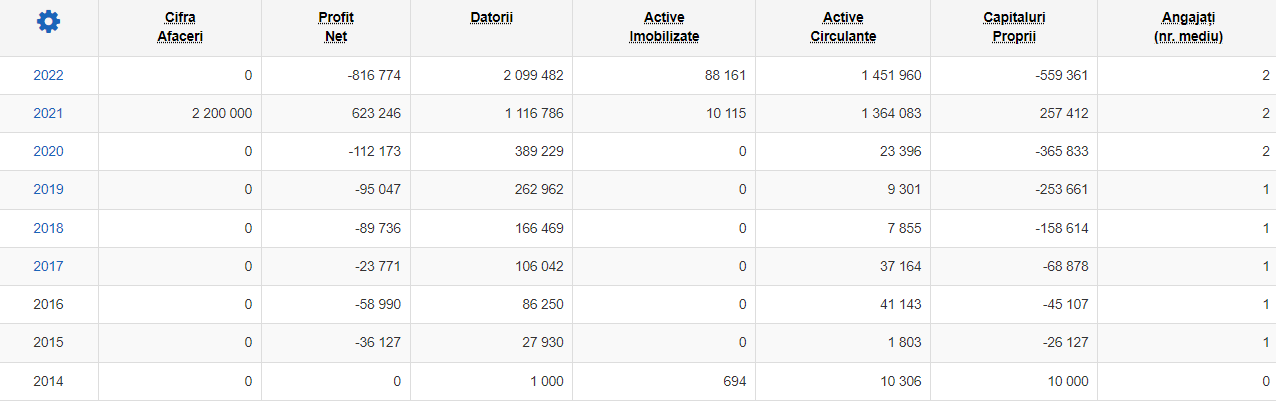The height and width of the screenshot is (403, 1276).
Task: Open the 2019 year link
Action: click(x=48, y=190)
